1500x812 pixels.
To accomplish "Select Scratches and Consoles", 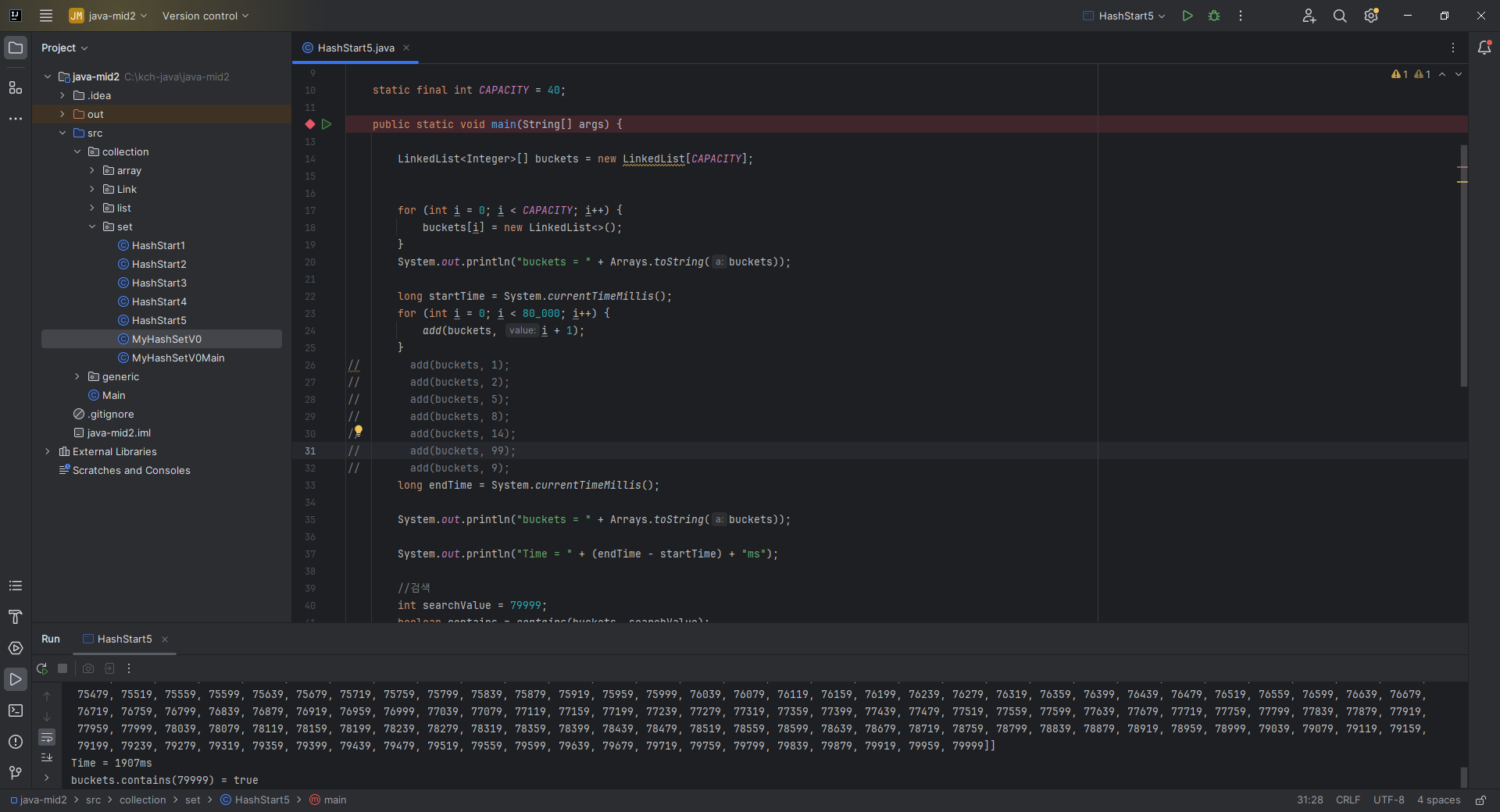I will [x=131, y=470].
